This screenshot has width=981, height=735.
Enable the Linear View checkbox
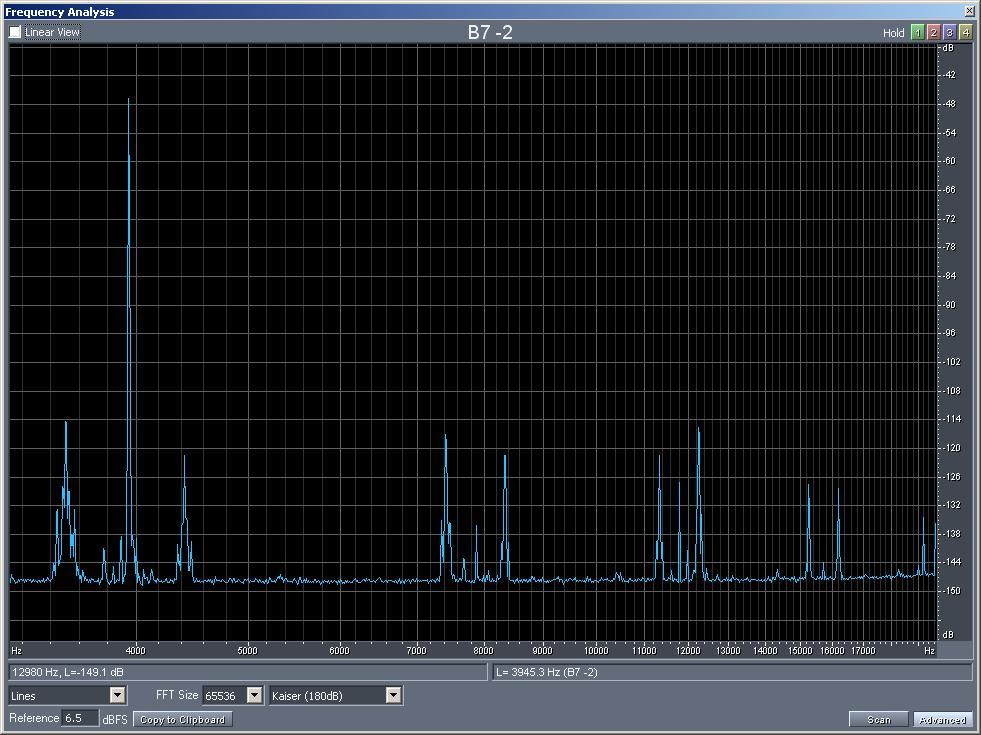click(15, 32)
